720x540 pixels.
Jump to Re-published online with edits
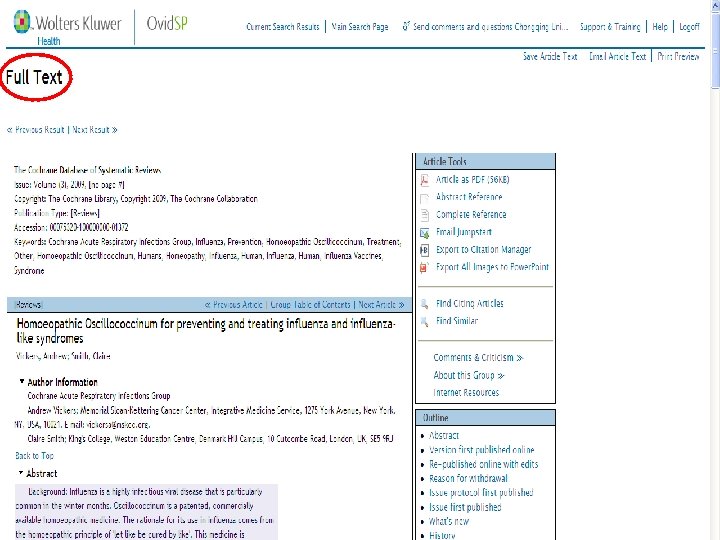[484, 464]
